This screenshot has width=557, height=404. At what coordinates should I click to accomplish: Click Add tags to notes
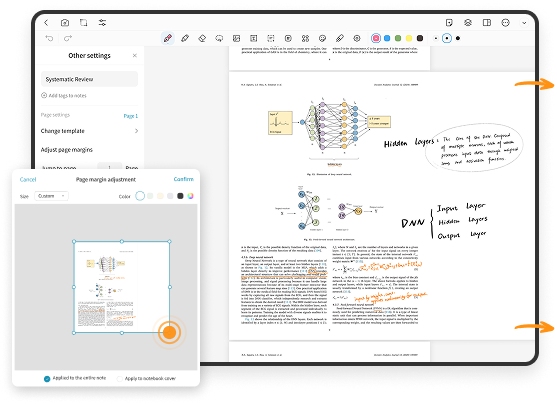64,96
